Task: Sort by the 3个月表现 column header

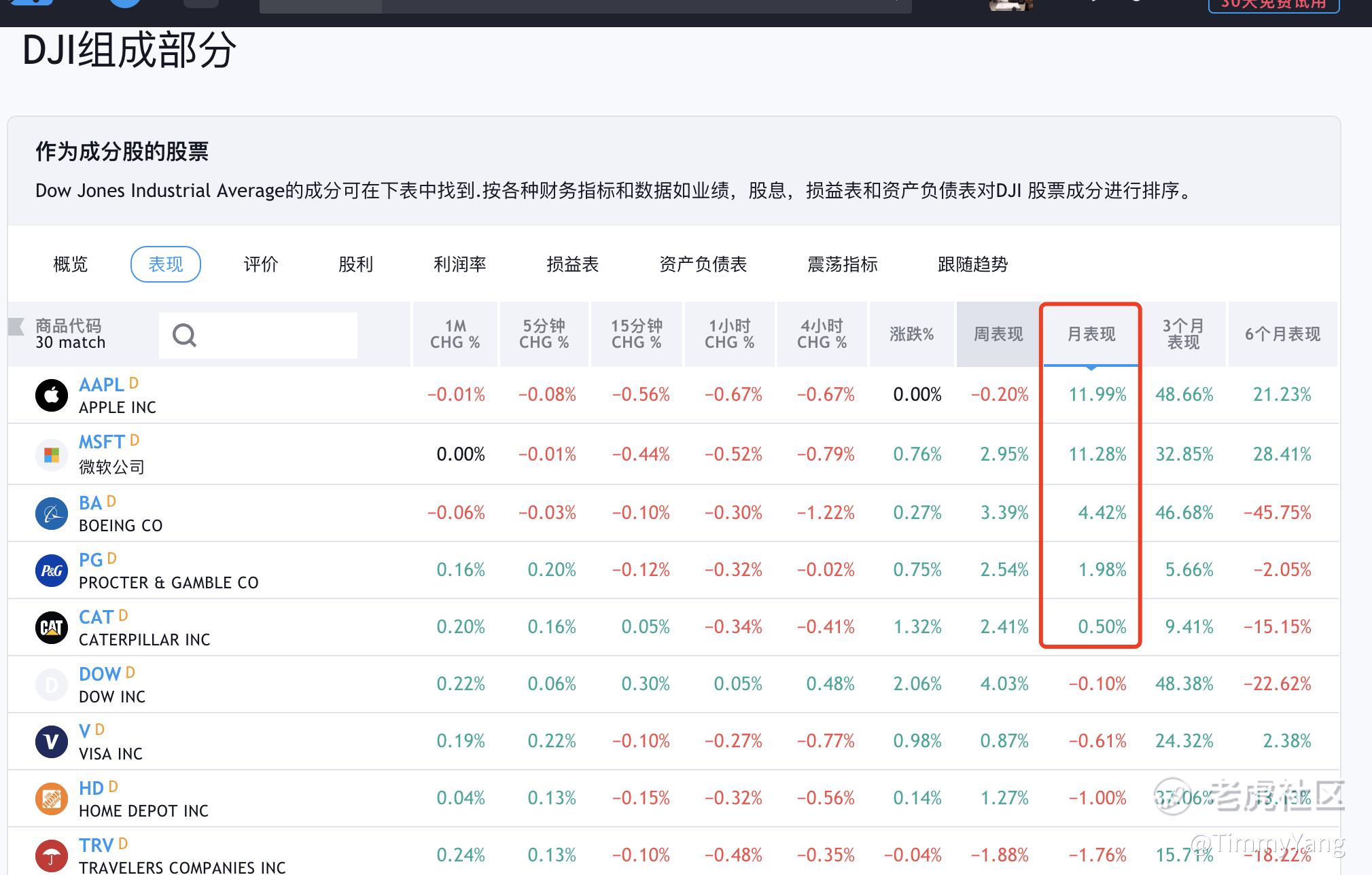Action: (1184, 334)
